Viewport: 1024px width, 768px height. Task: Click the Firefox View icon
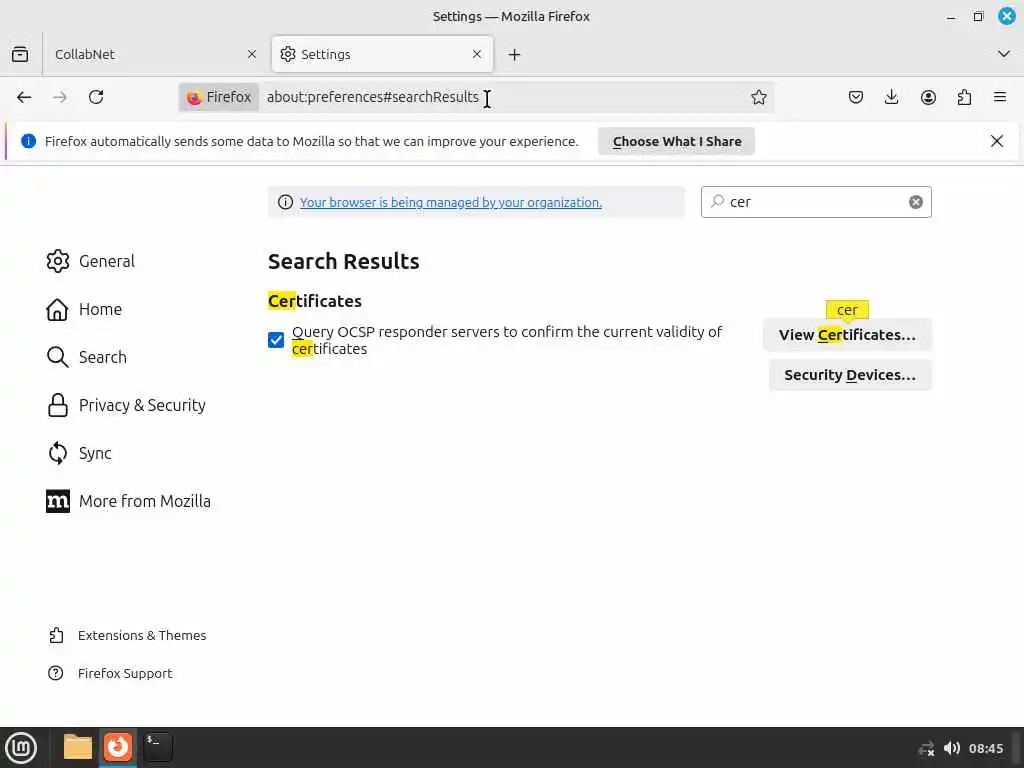coord(20,54)
